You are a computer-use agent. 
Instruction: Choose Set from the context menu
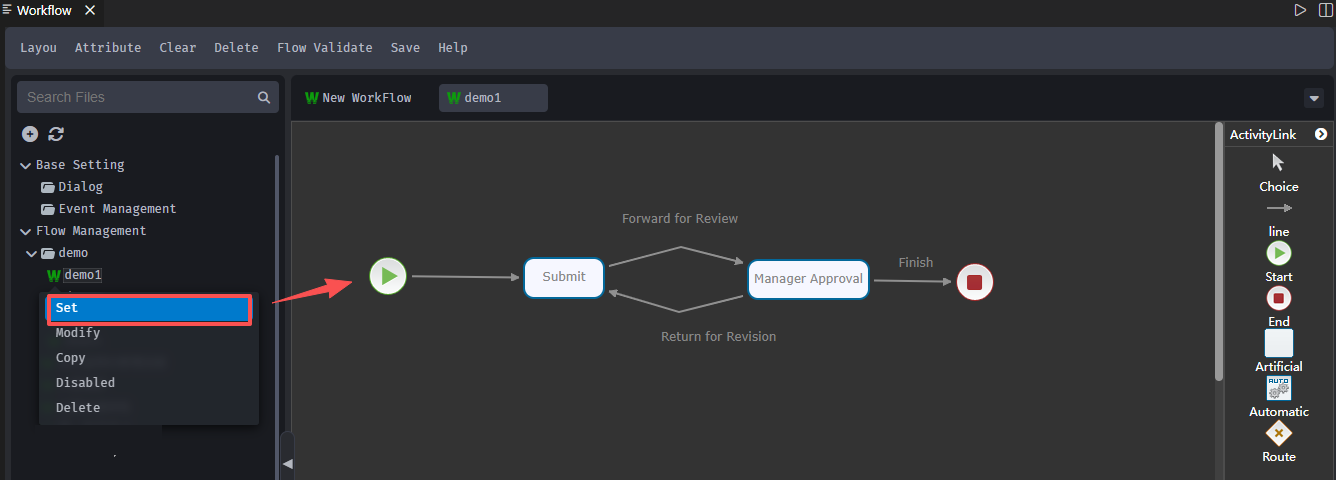click(x=149, y=309)
